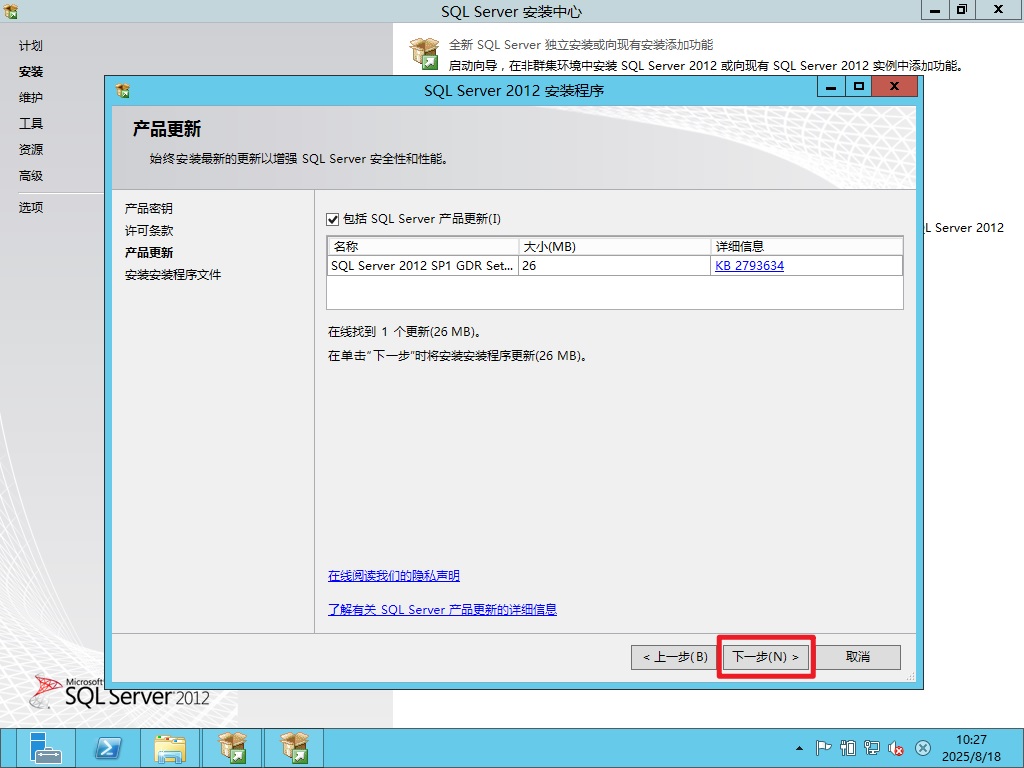Open Server Manager from the taskbar

(44, 748)
